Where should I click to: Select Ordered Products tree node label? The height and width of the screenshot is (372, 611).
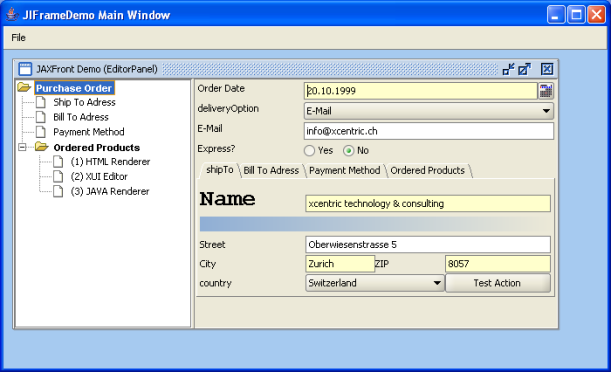97,148
